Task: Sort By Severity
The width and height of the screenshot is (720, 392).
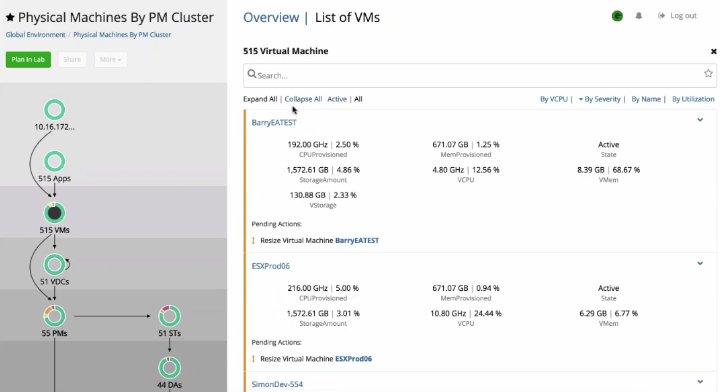Action: (x=599, y=99)
